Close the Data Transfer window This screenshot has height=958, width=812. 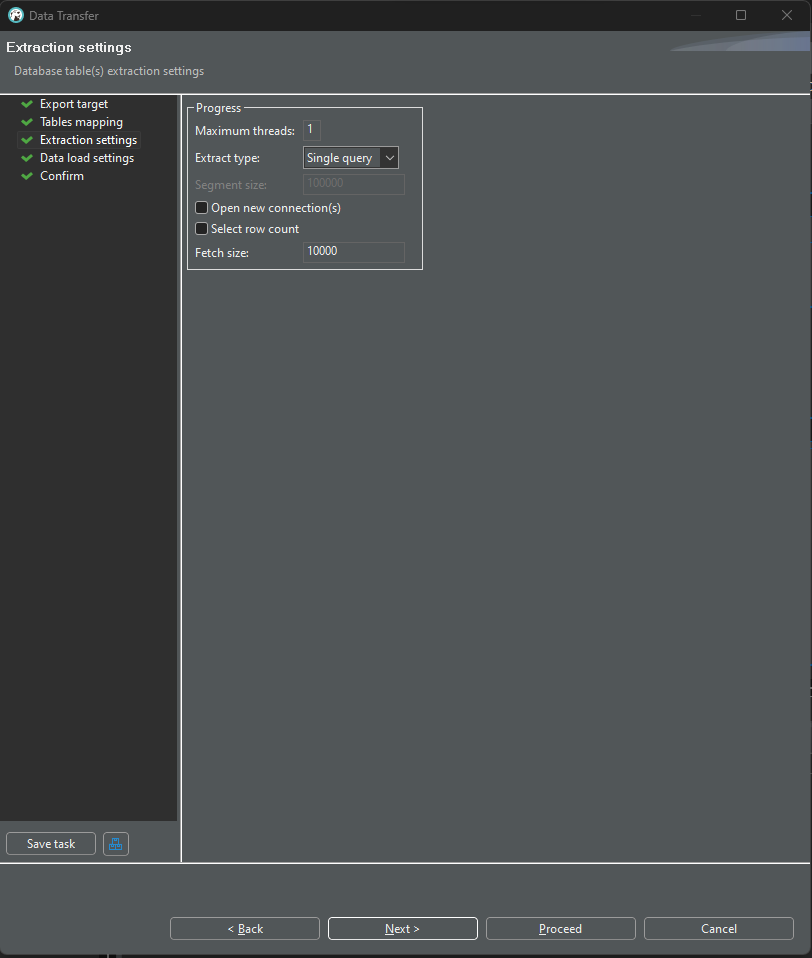point(787,15)
